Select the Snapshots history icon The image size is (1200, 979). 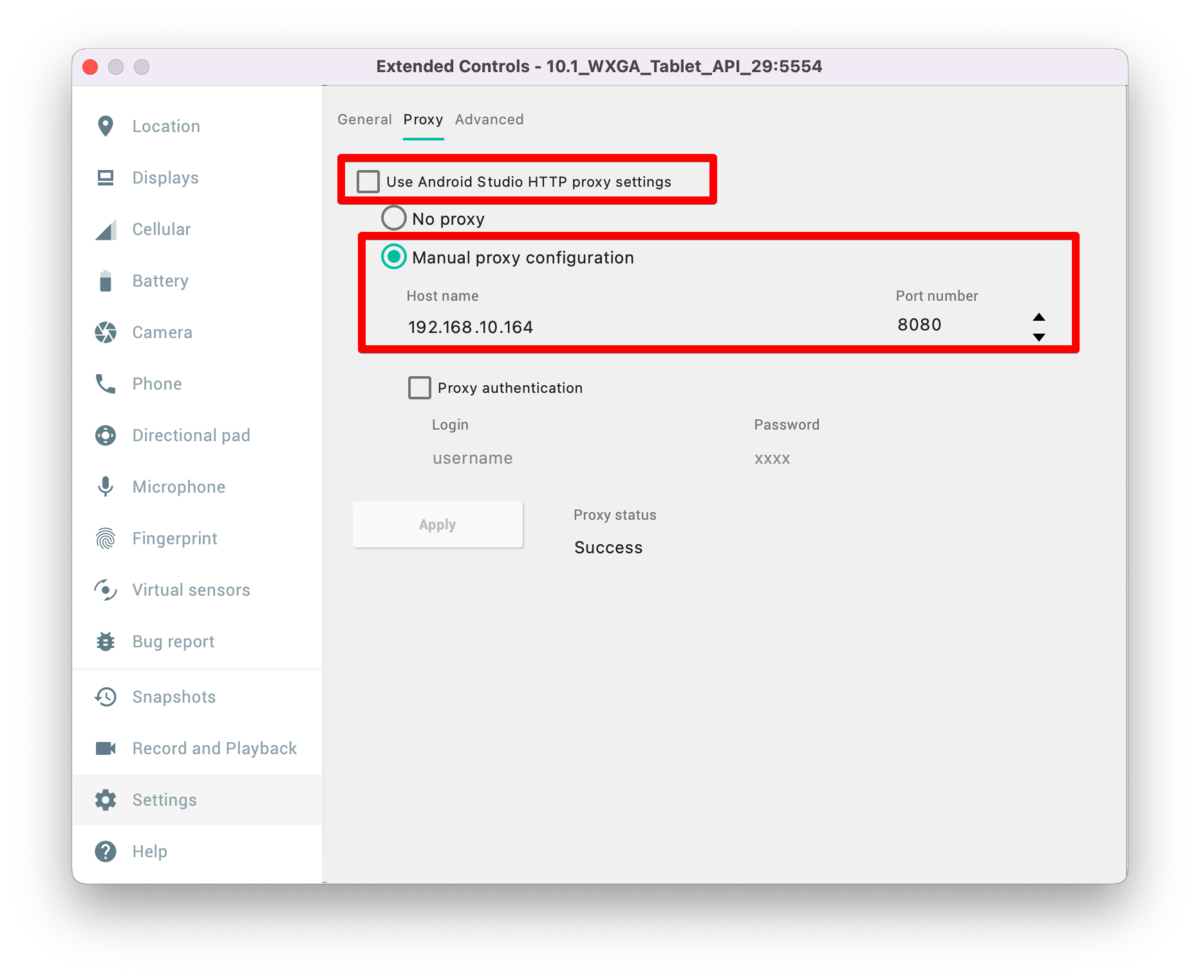[105, 697]
